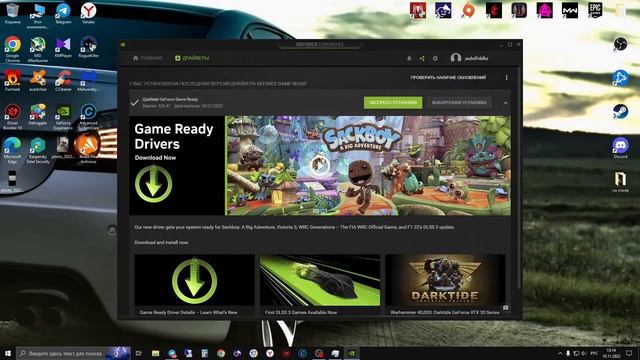Open Furmark desktop shortcut
Screen dimensions: 640x360
pos(12,80)
